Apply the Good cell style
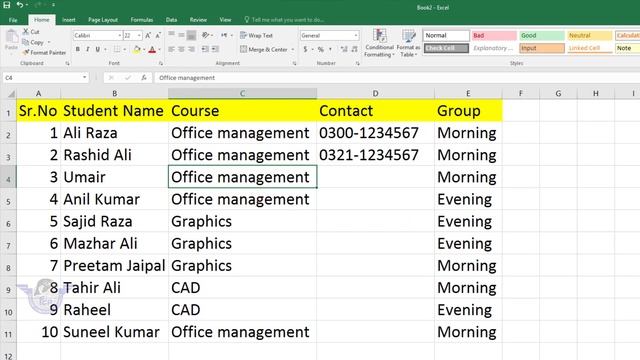 (x=542, y=36)
